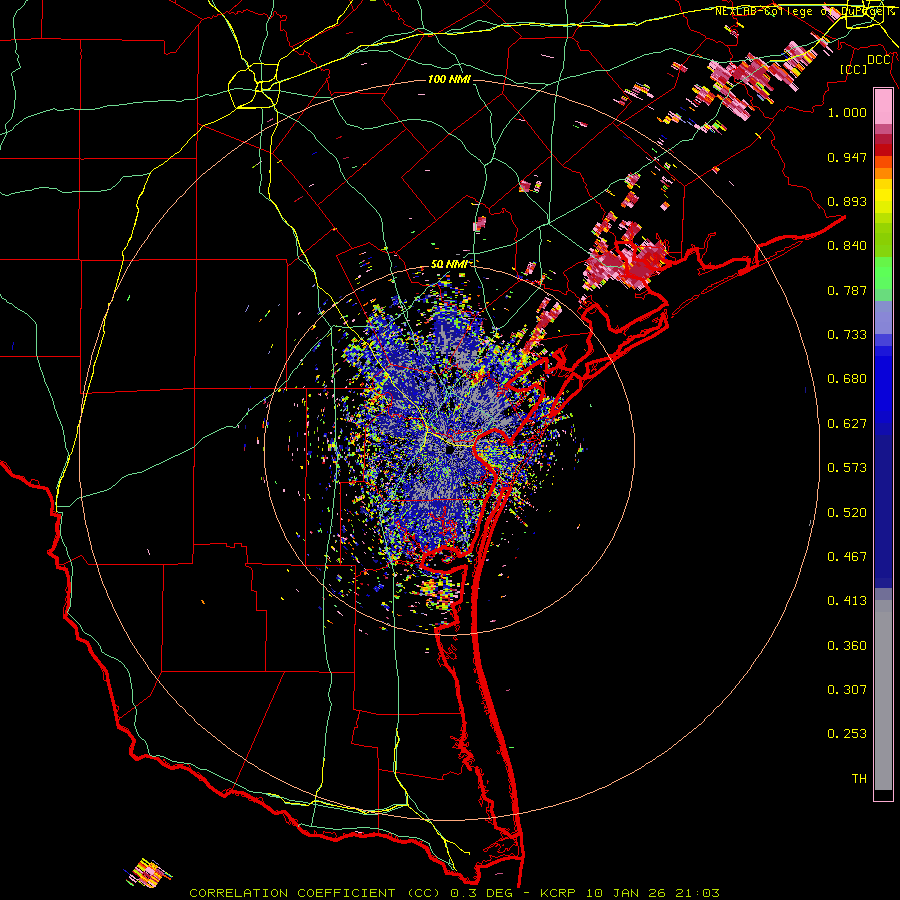Click the 0.680 scale value
Viewport: 900px width, 900px height.
(x=847, y=379)
